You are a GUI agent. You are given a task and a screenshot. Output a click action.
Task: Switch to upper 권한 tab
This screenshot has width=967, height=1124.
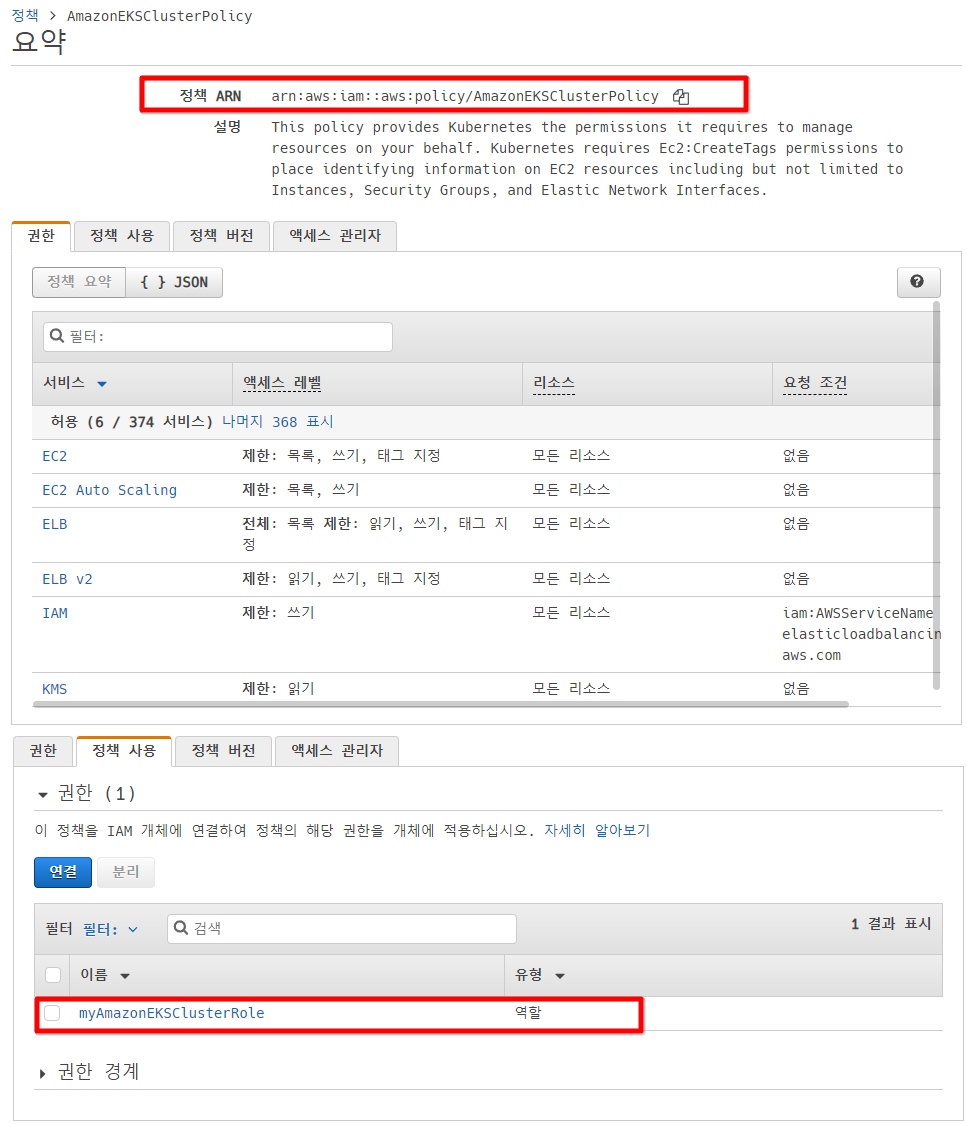coord(41,236)
